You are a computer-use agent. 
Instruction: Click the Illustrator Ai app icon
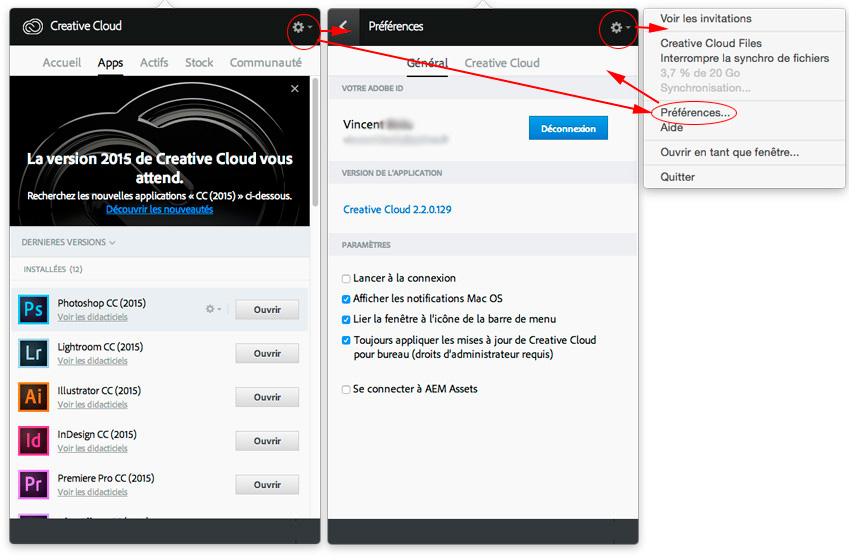click(x=33, y=397)
